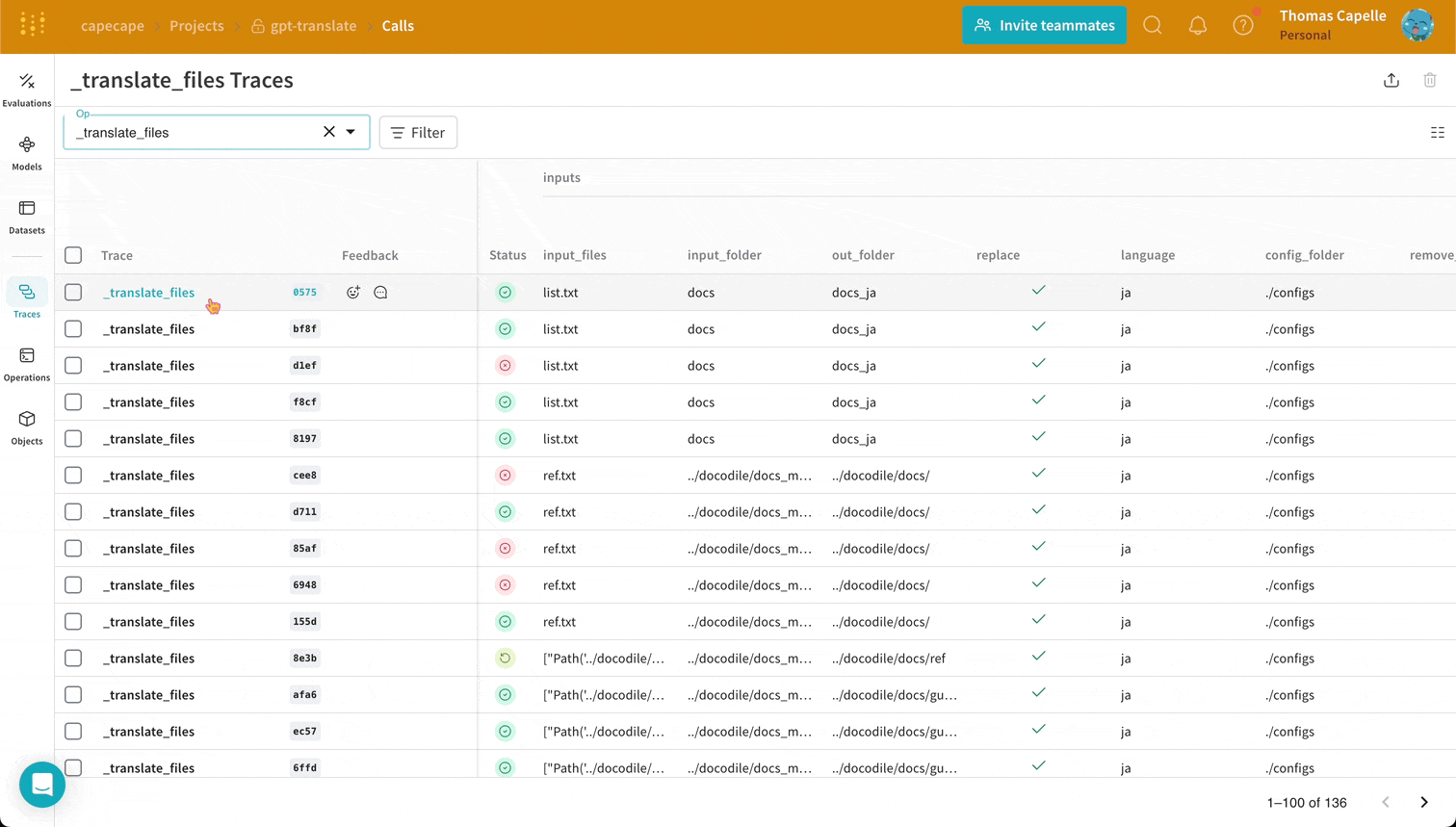Open the Filter button
1456x827 pixels.
[x=418, y=133]
